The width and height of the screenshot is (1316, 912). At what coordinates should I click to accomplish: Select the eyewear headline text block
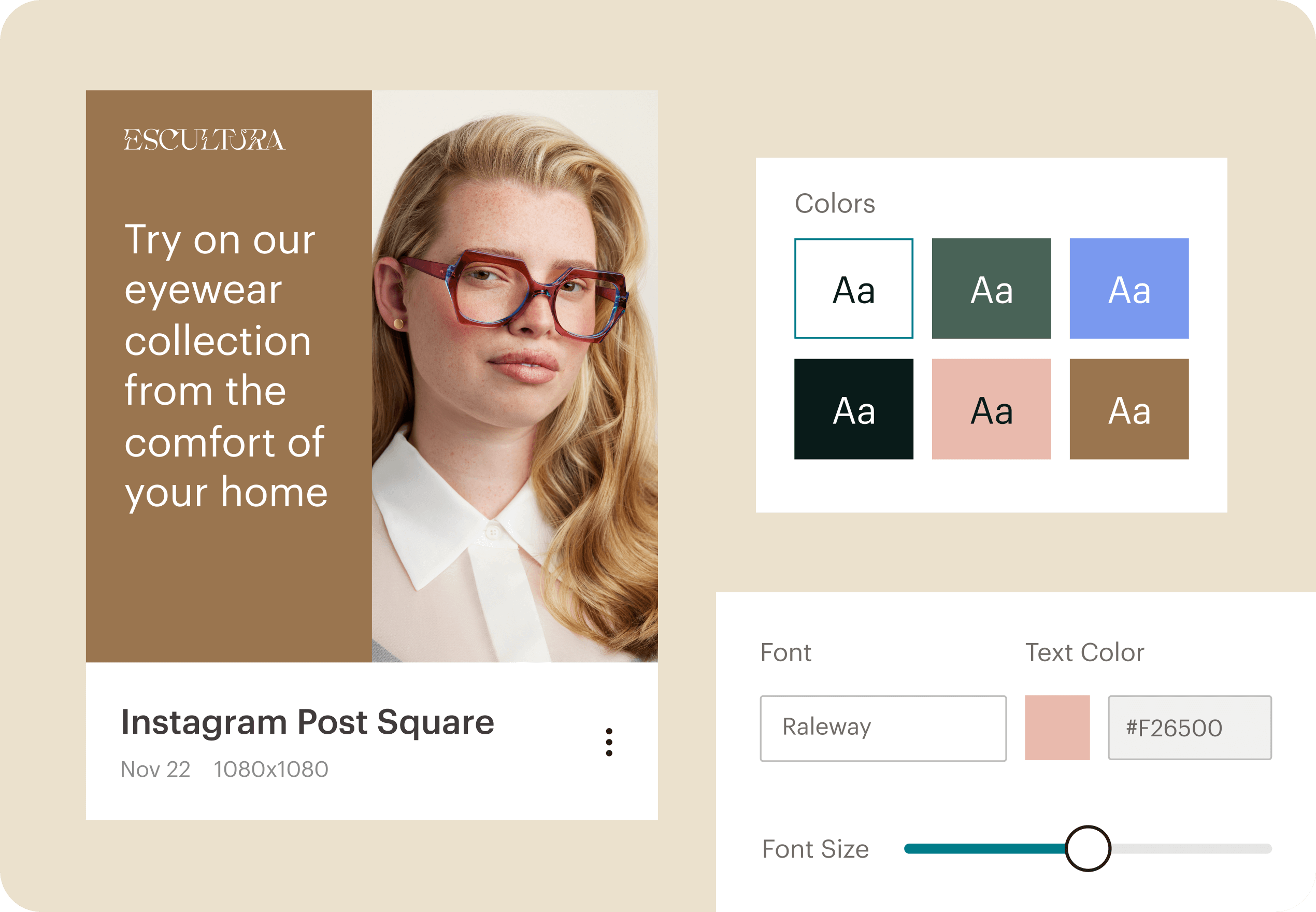(225, 366)
